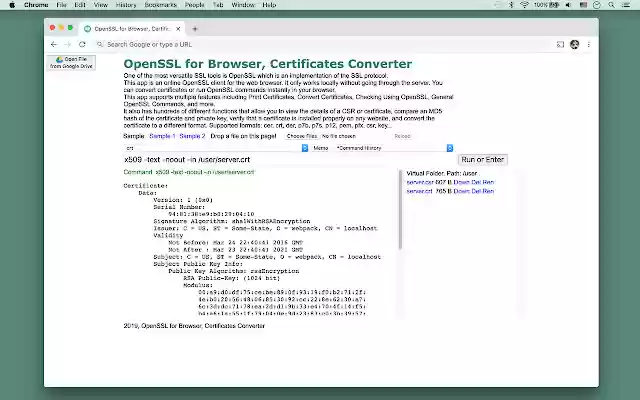Image resolution: width=640 pixels, height=400 pixels.
Task: Open the Tab menu
Action: [218, 5]
